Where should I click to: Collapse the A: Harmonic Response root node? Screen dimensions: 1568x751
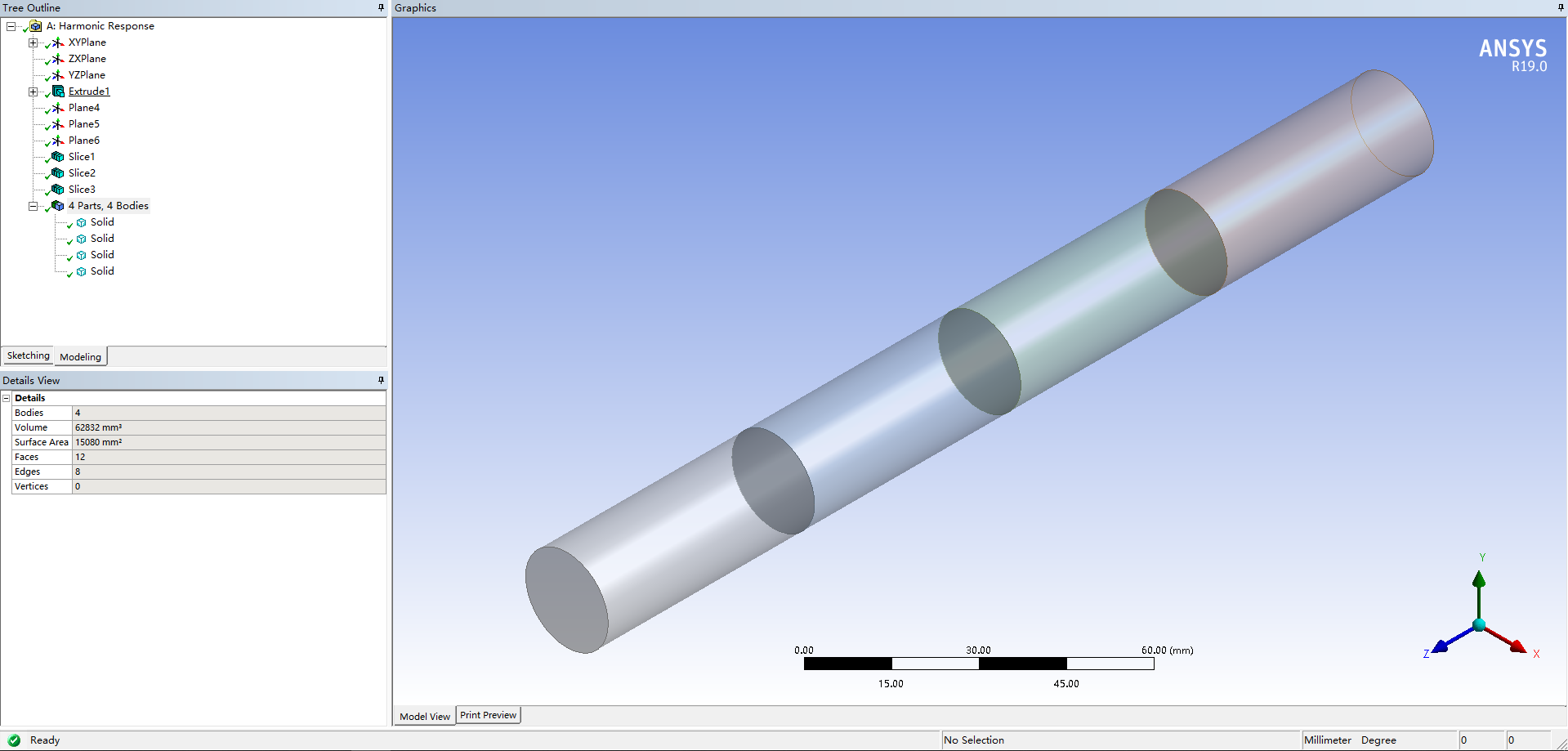[11, 26]
